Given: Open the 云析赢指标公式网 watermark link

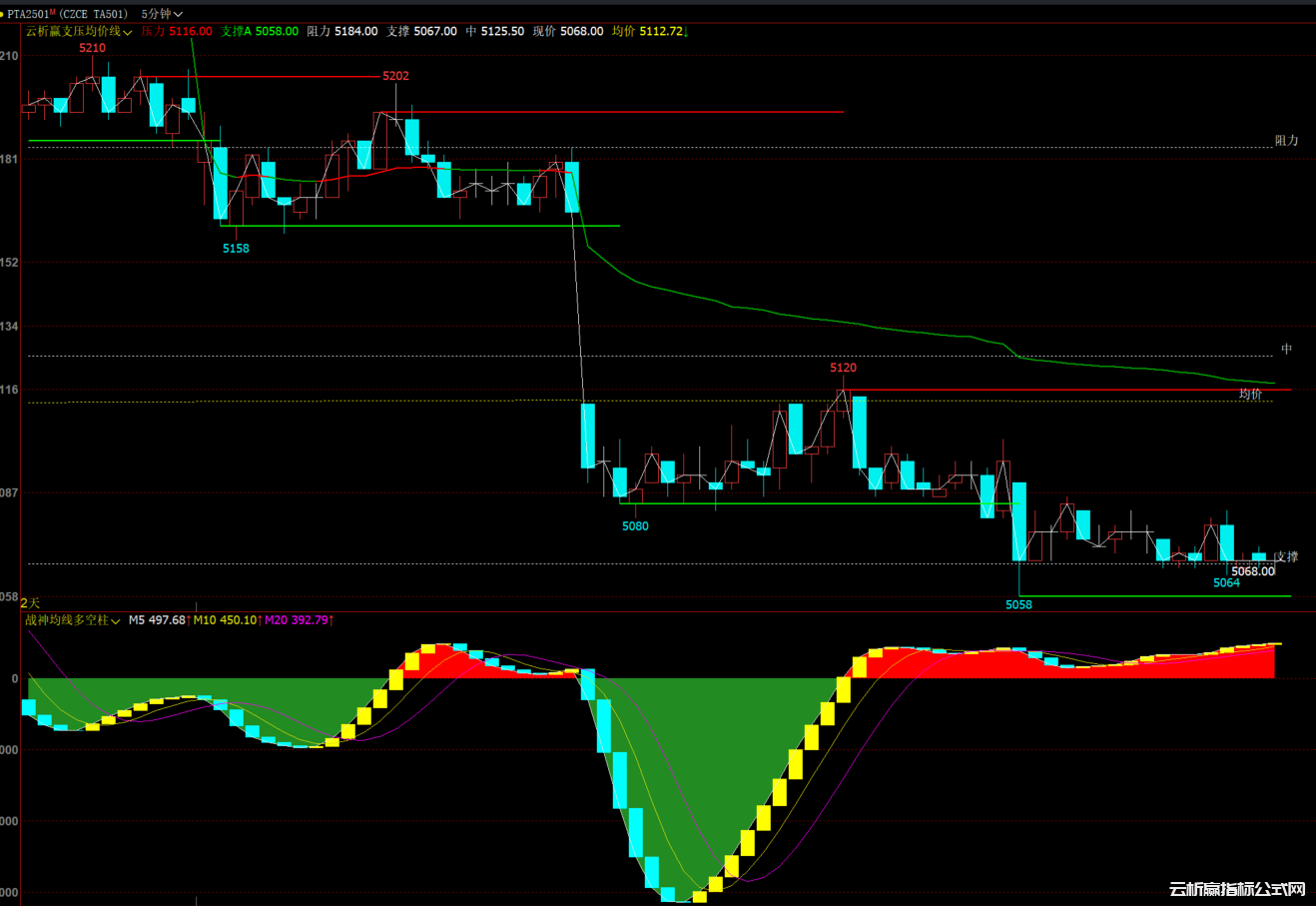Looking at the screenshot, I should coord(1237,889).
